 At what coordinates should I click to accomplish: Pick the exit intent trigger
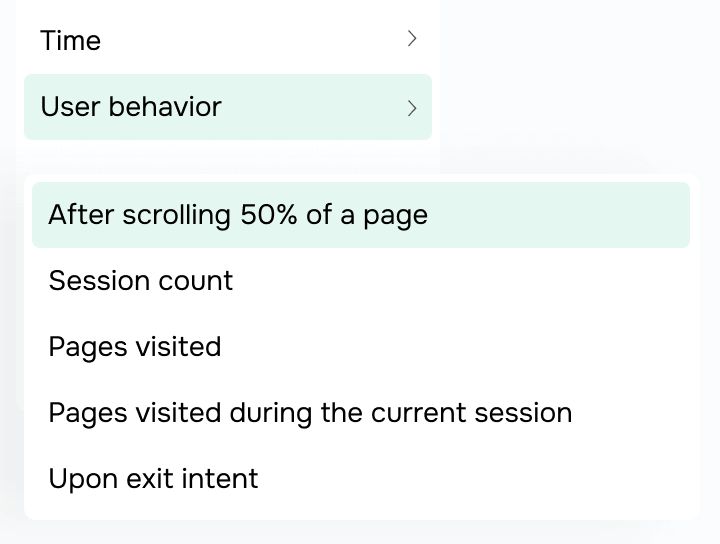361,479
